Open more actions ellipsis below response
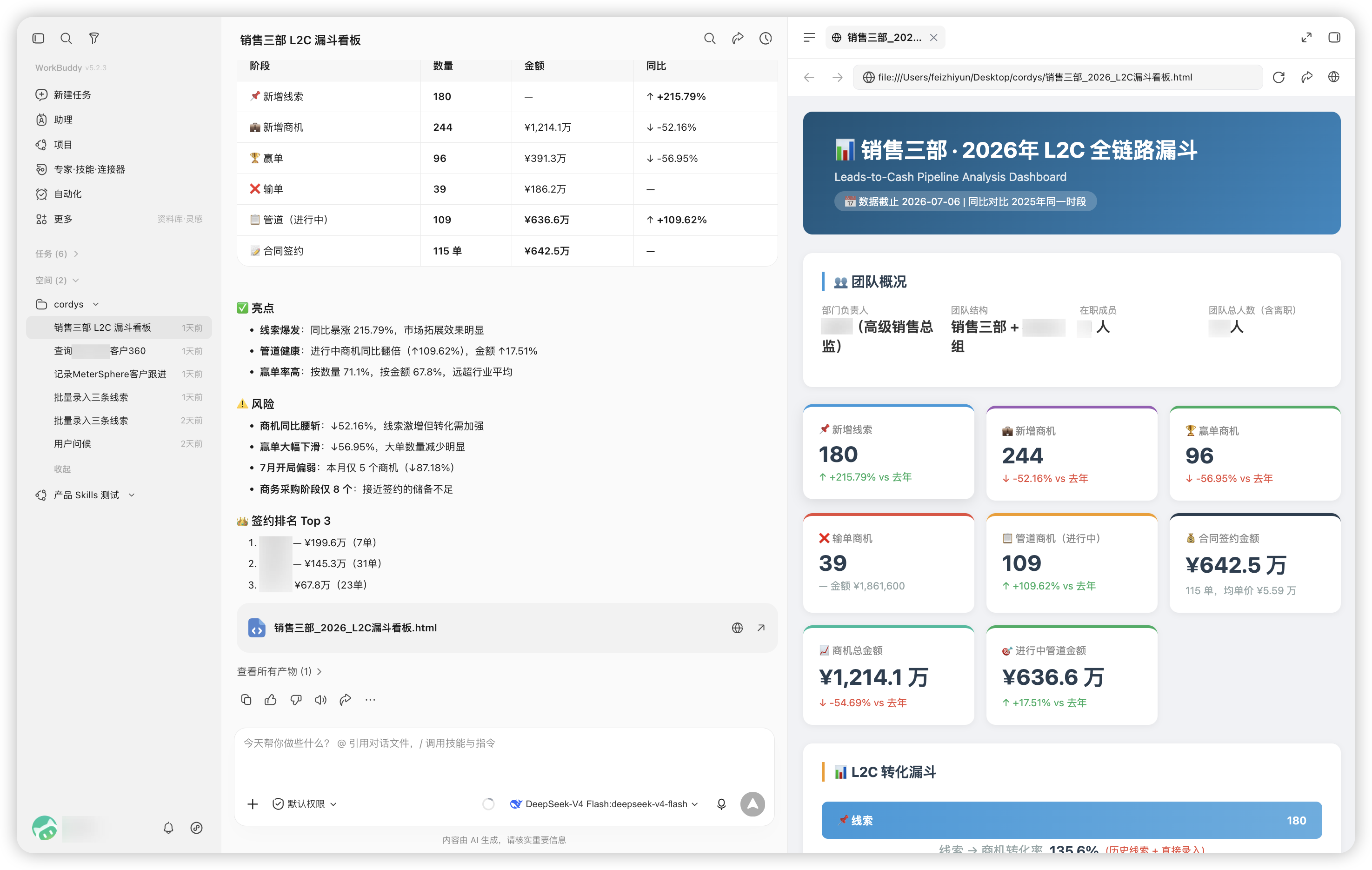 pos(370,700)
